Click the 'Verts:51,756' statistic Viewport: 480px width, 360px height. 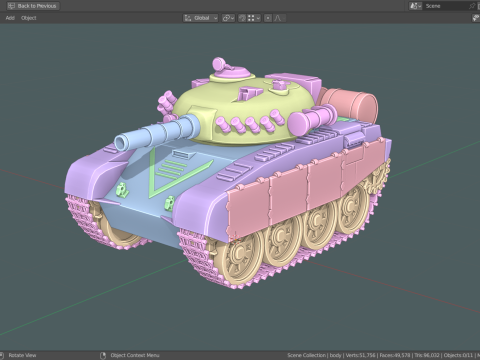(361, 355)
